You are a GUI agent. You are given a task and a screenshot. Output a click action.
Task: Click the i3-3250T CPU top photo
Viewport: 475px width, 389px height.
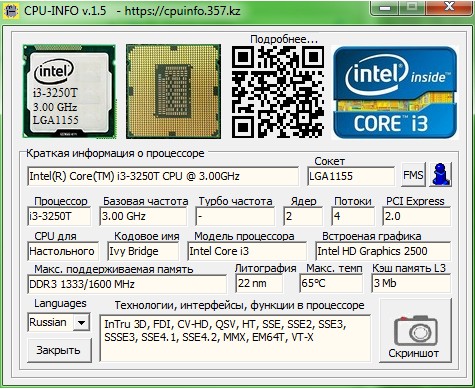pos(69,91)
